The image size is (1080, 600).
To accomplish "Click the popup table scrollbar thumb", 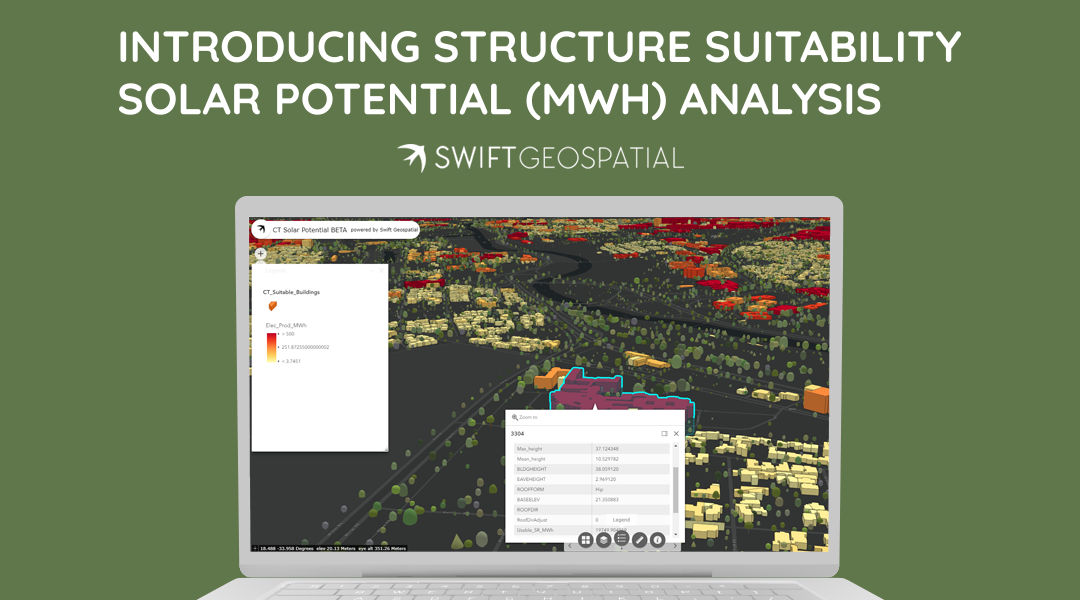I will 675,490.
